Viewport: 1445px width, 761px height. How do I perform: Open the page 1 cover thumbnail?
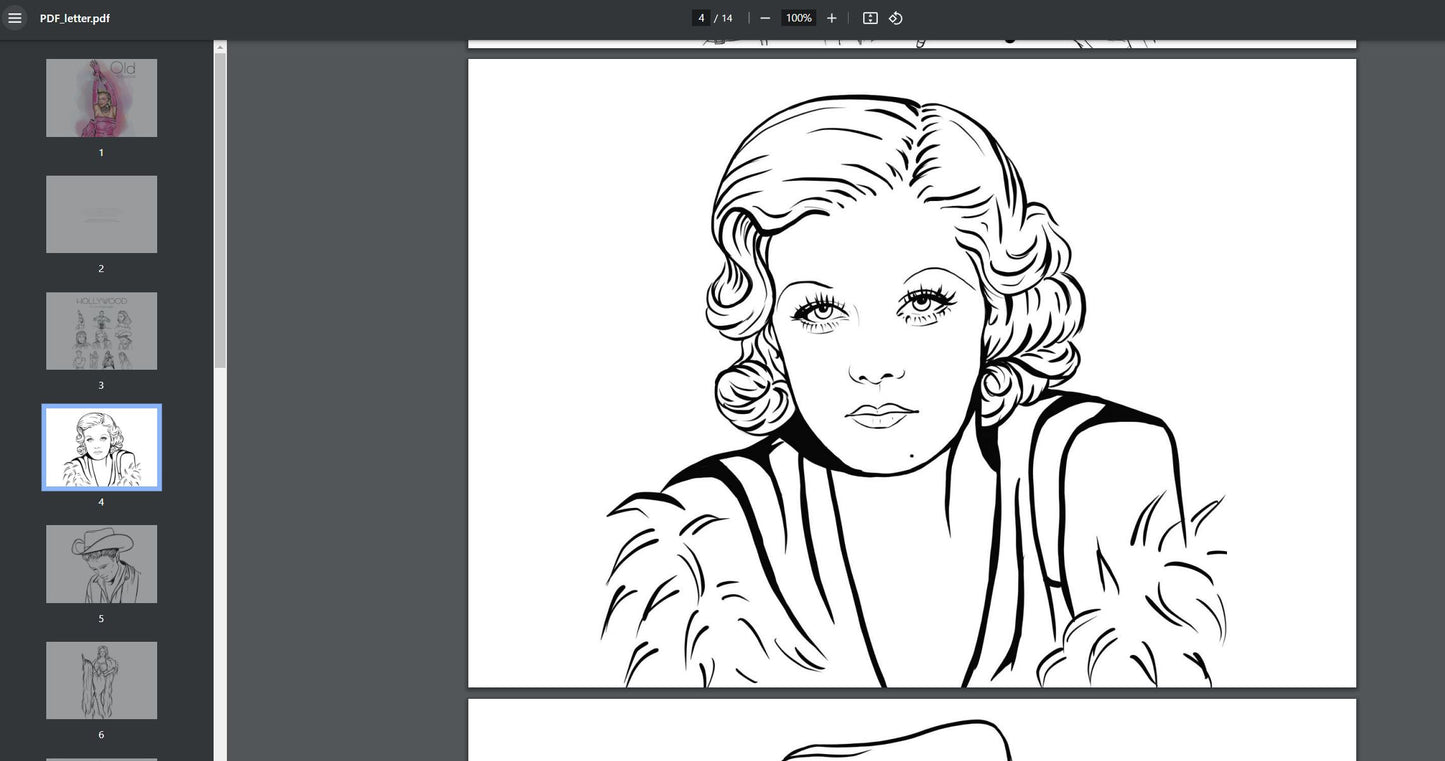click(101, 98)
